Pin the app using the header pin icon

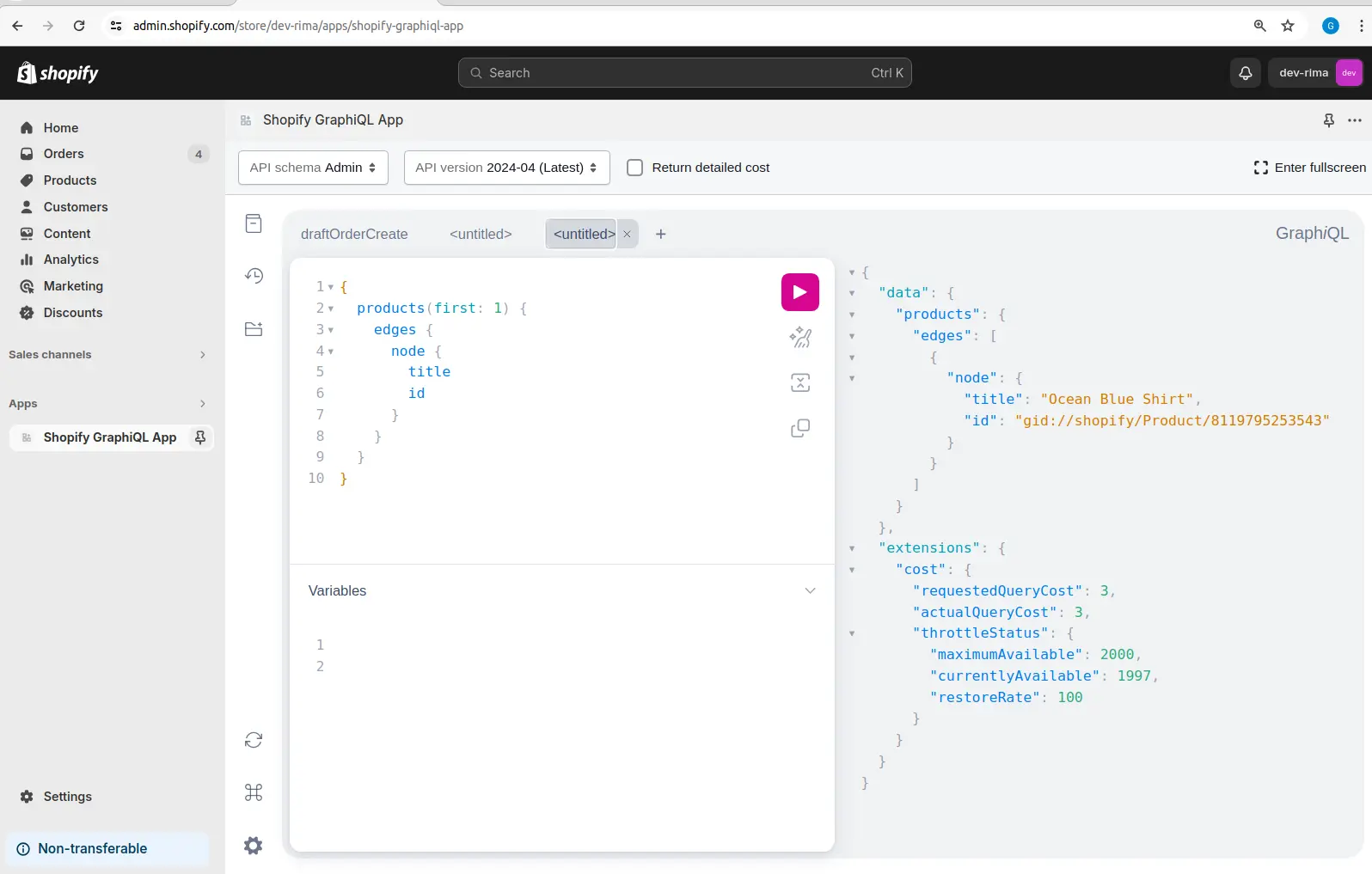point(1329,120)
